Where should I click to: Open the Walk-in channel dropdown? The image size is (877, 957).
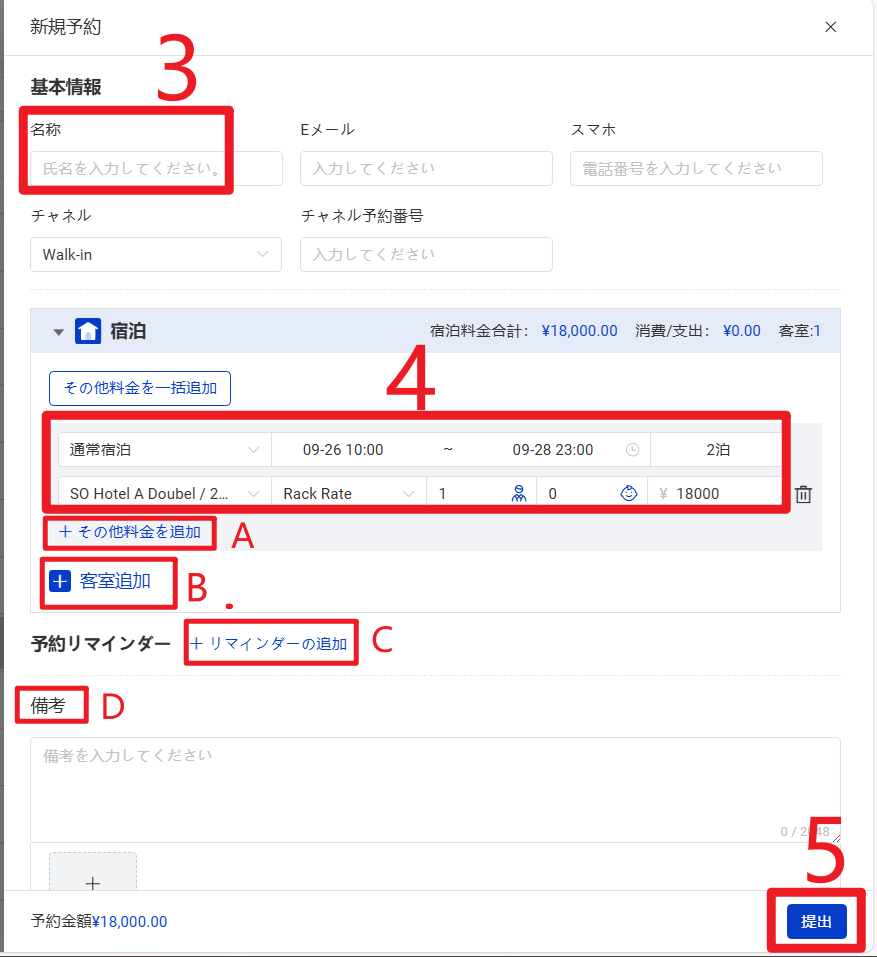pyautogui.click(x=156, y=255)
